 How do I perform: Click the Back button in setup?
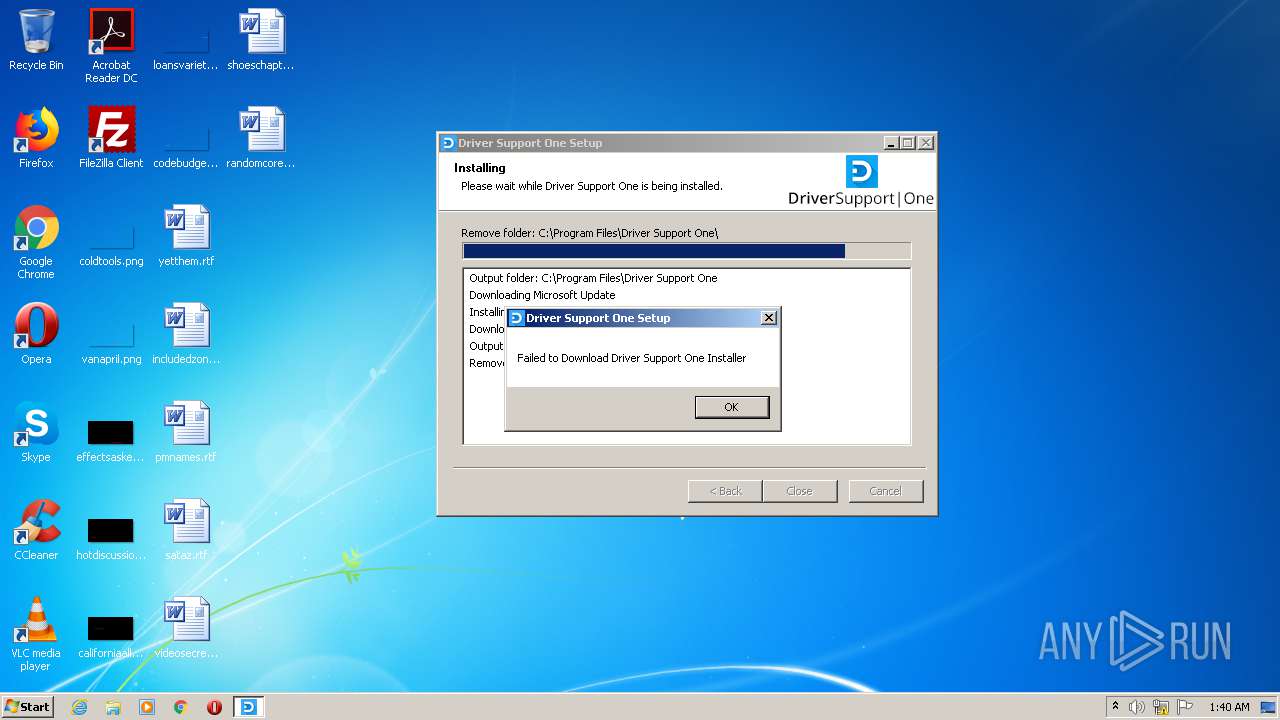click(x=725, y=491)
